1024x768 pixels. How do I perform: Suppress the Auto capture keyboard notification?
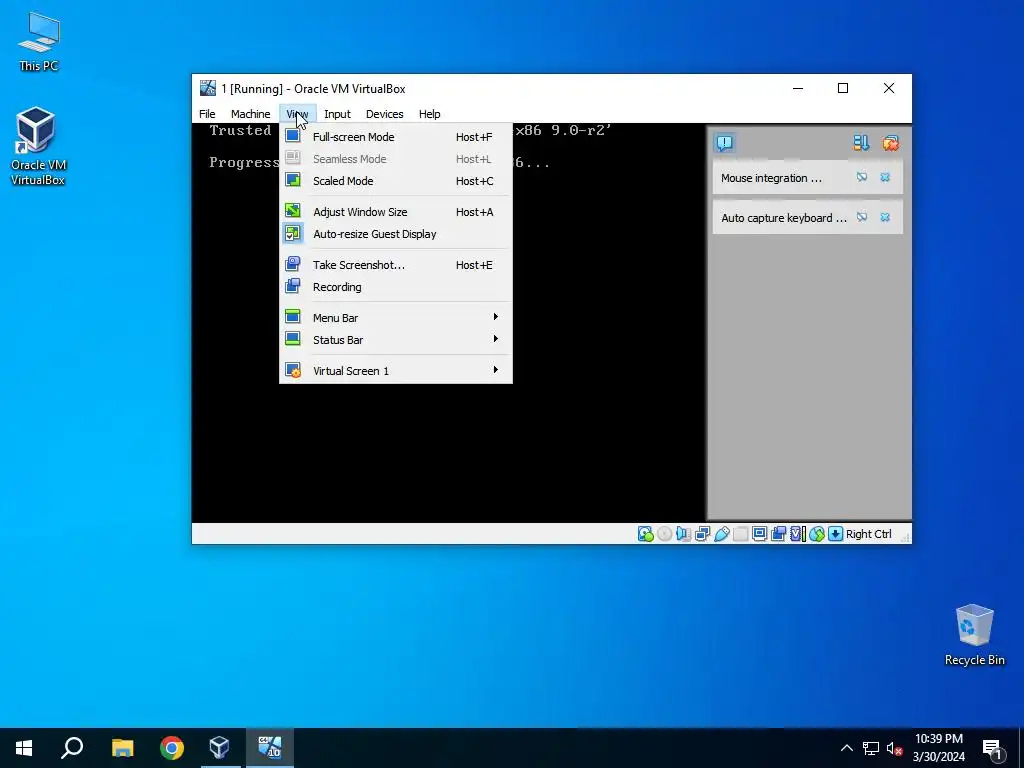coord(862,217)
